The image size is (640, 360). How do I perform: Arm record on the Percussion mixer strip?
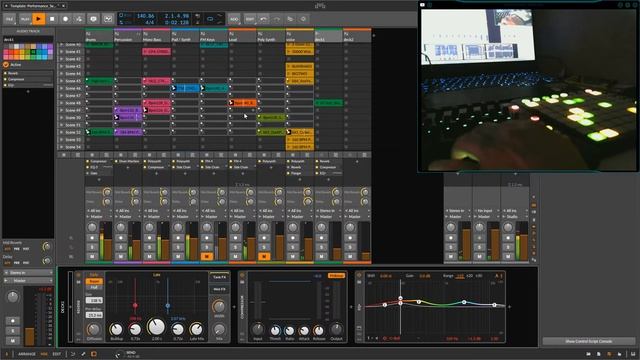[121, 238]
